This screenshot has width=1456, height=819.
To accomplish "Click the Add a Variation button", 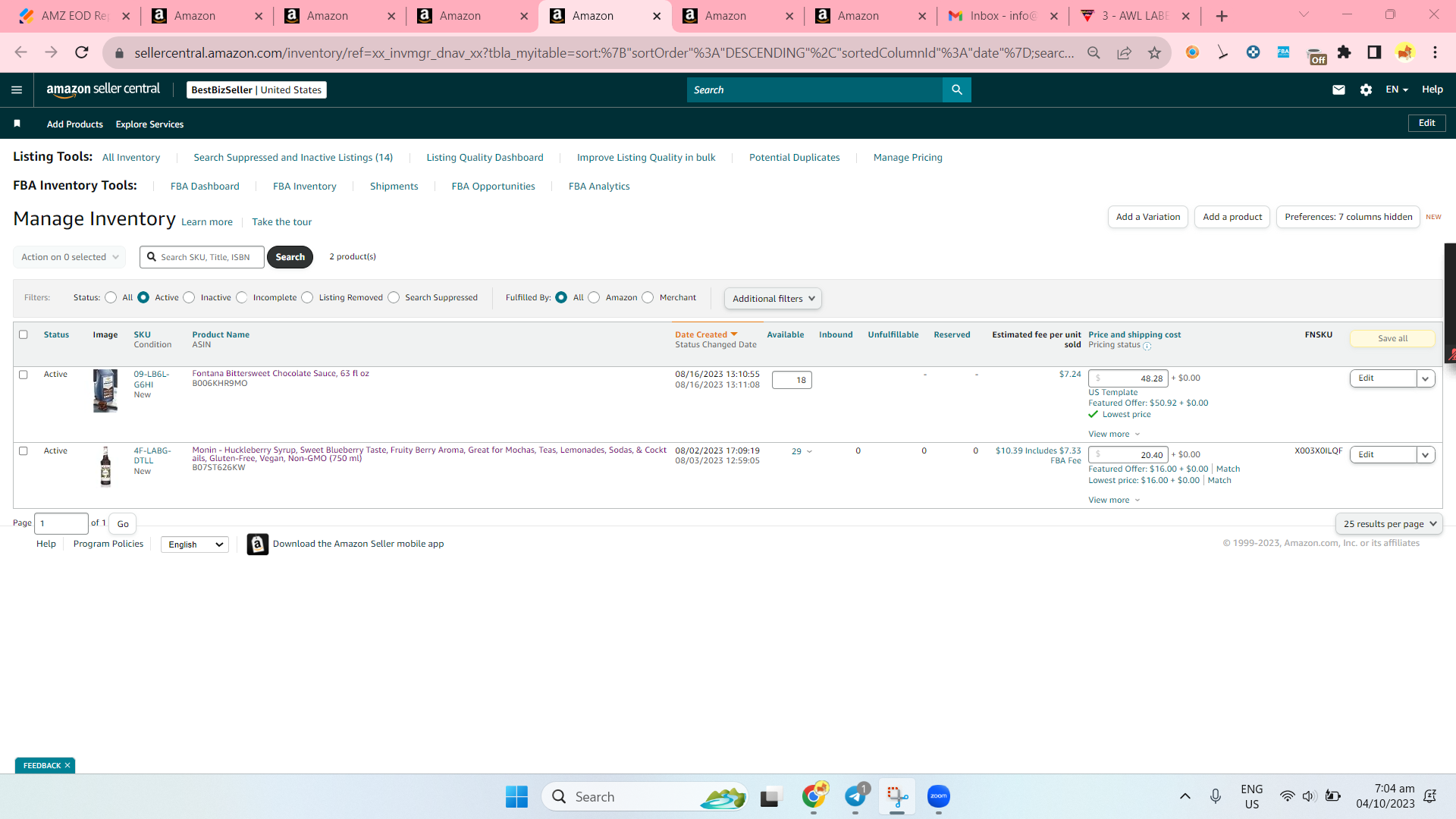I will (x=1148, y=217).
